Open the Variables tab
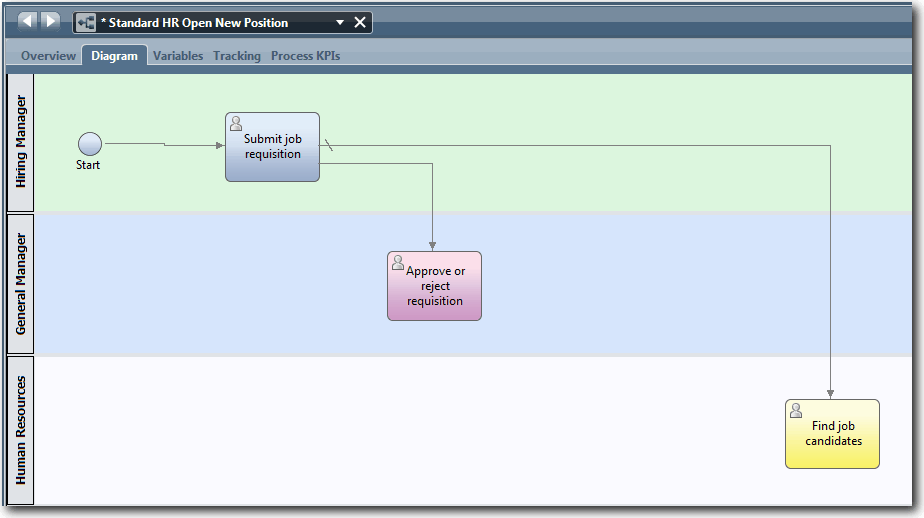The image size is (924, 518). click(x=178, y=56)
